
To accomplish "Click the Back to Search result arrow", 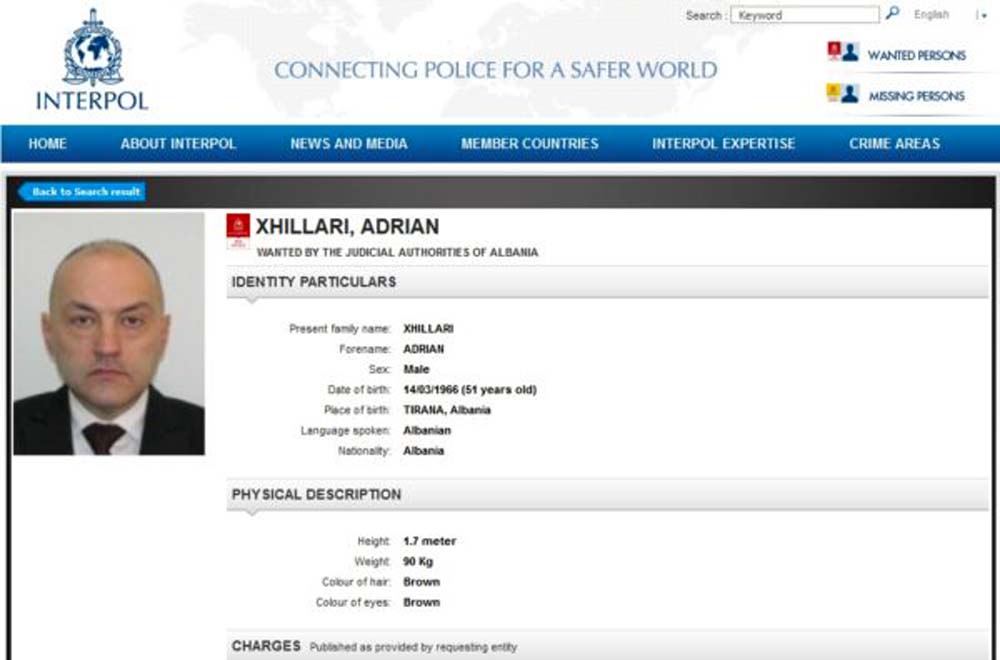I will tap(82, 191).
